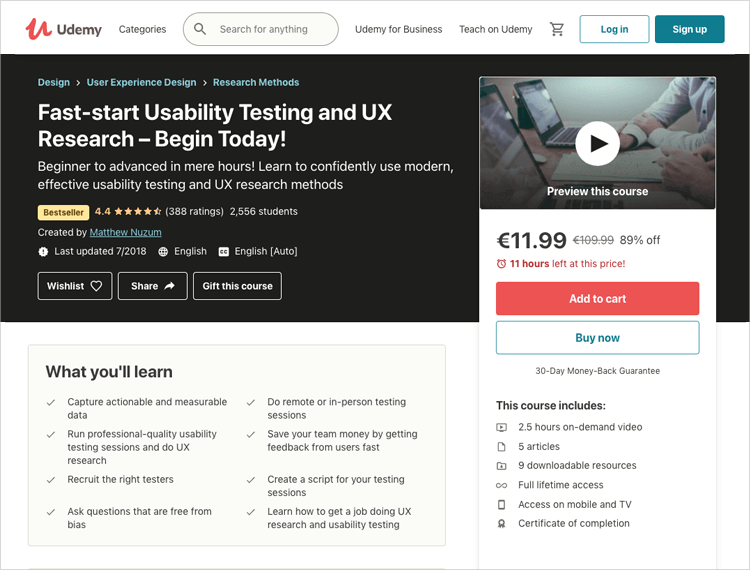Click Gift this course button
The image size is (750, 570).
tap(237, 286)
